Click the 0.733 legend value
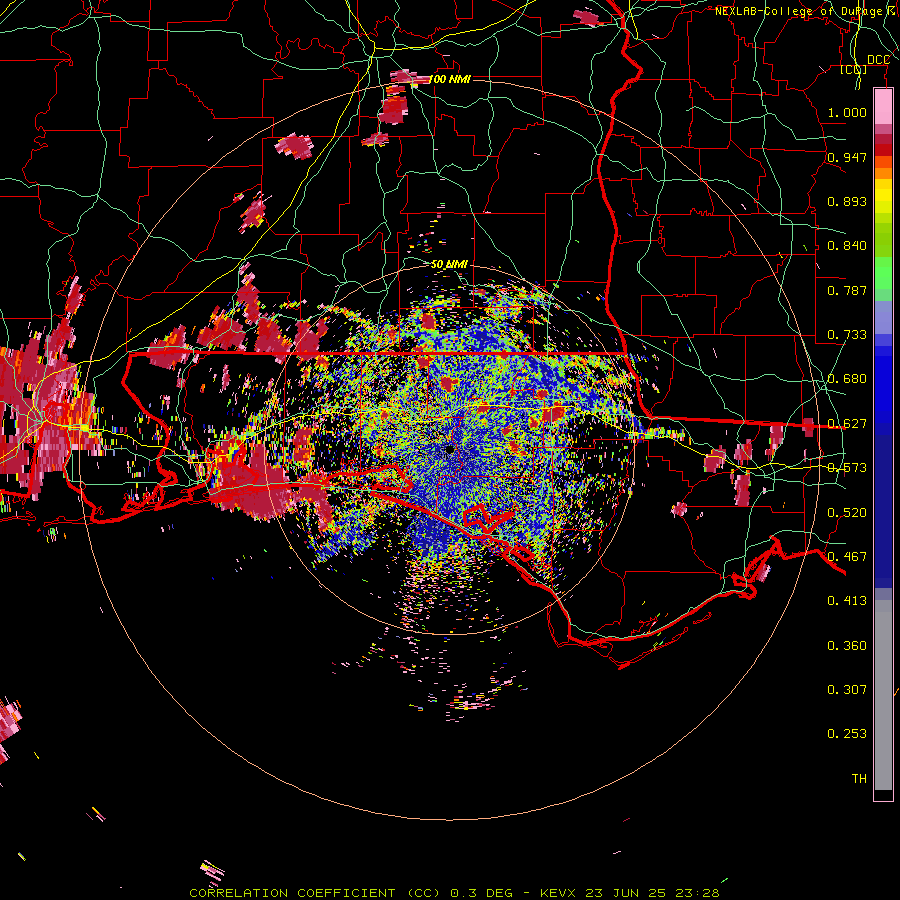Image resolution: width=900 pixels, height=900 pixels. 847,335
